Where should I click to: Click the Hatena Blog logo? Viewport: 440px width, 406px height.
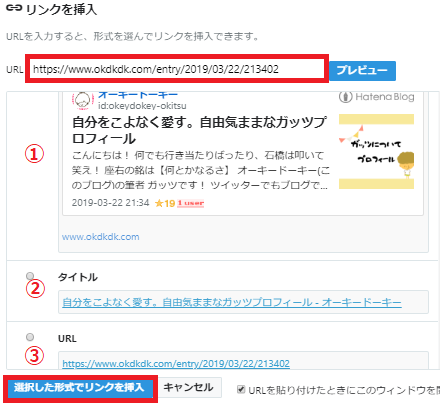point(377,97)
